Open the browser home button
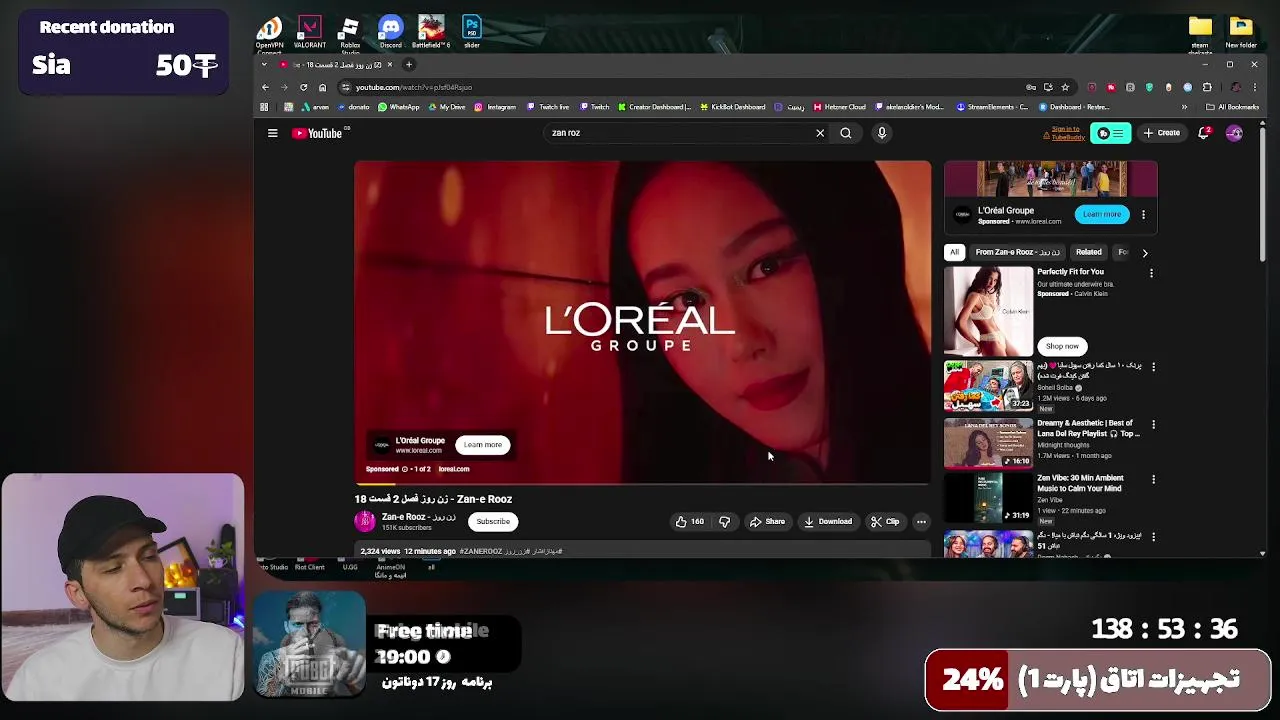Viewport: 1280px width, 720px height. point(322,87)
